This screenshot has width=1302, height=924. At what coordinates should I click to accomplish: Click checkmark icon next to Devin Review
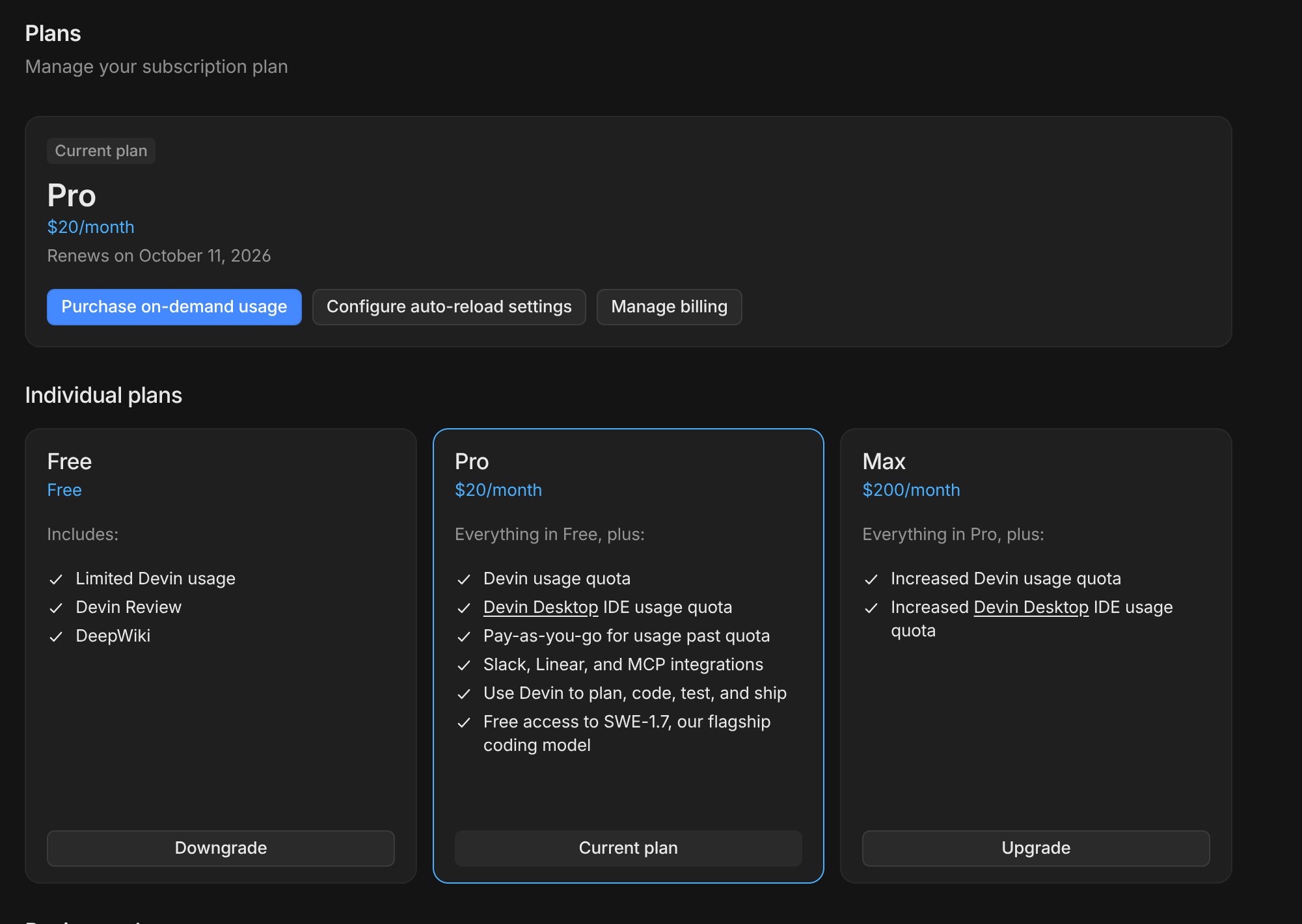point(56,608)
